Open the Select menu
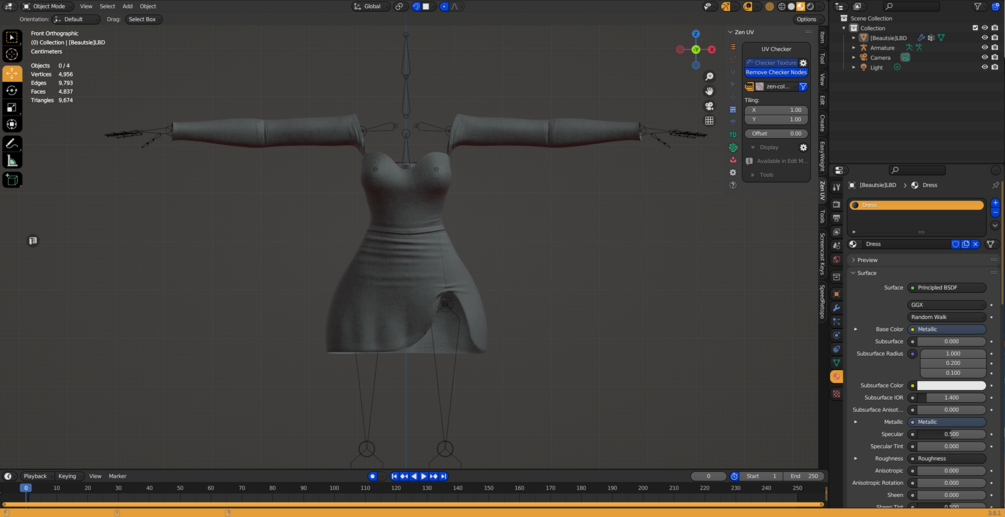1005x517 pixels. (x=107, y=6)
